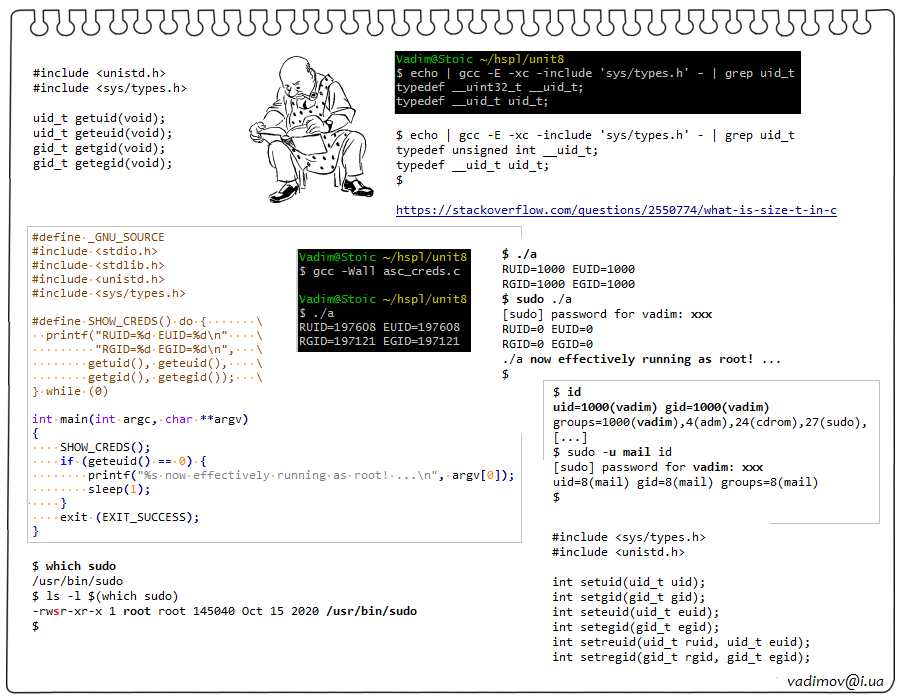Select the '-rwsr-xr-x' sudo file permissions line
This screenshot has width=900, height=700.
pos(224,610)
